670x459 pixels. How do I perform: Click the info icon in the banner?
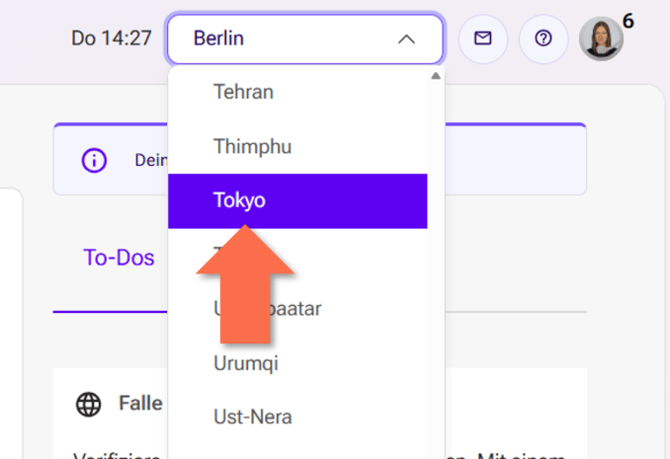coord(93,160)
